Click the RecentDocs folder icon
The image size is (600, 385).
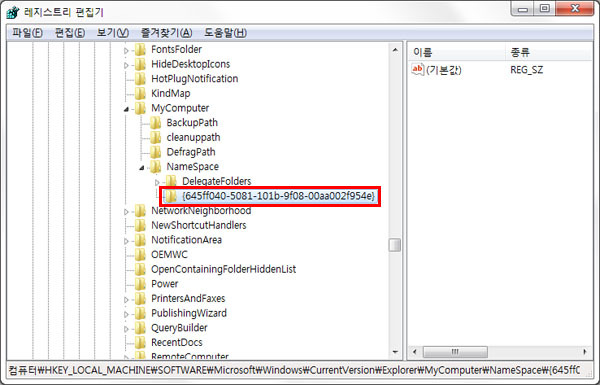click(140, 343)
